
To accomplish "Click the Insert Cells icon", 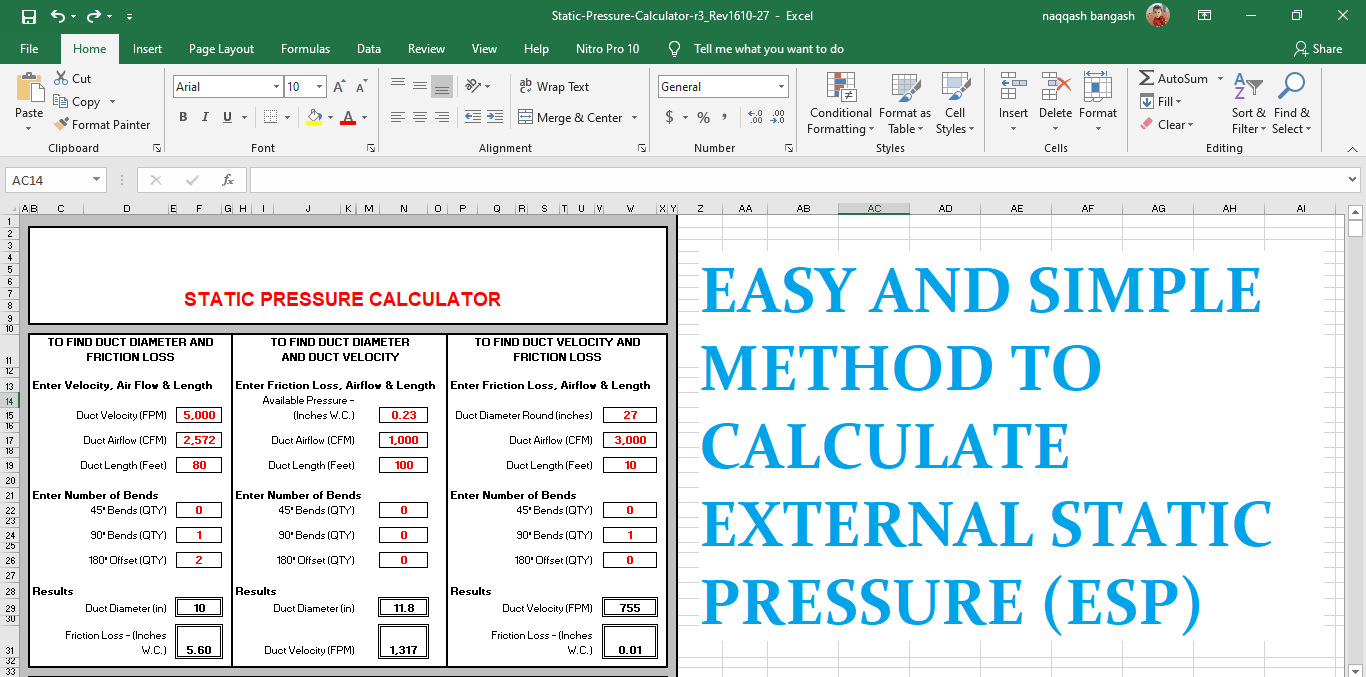I will [x=1013, y=88].
